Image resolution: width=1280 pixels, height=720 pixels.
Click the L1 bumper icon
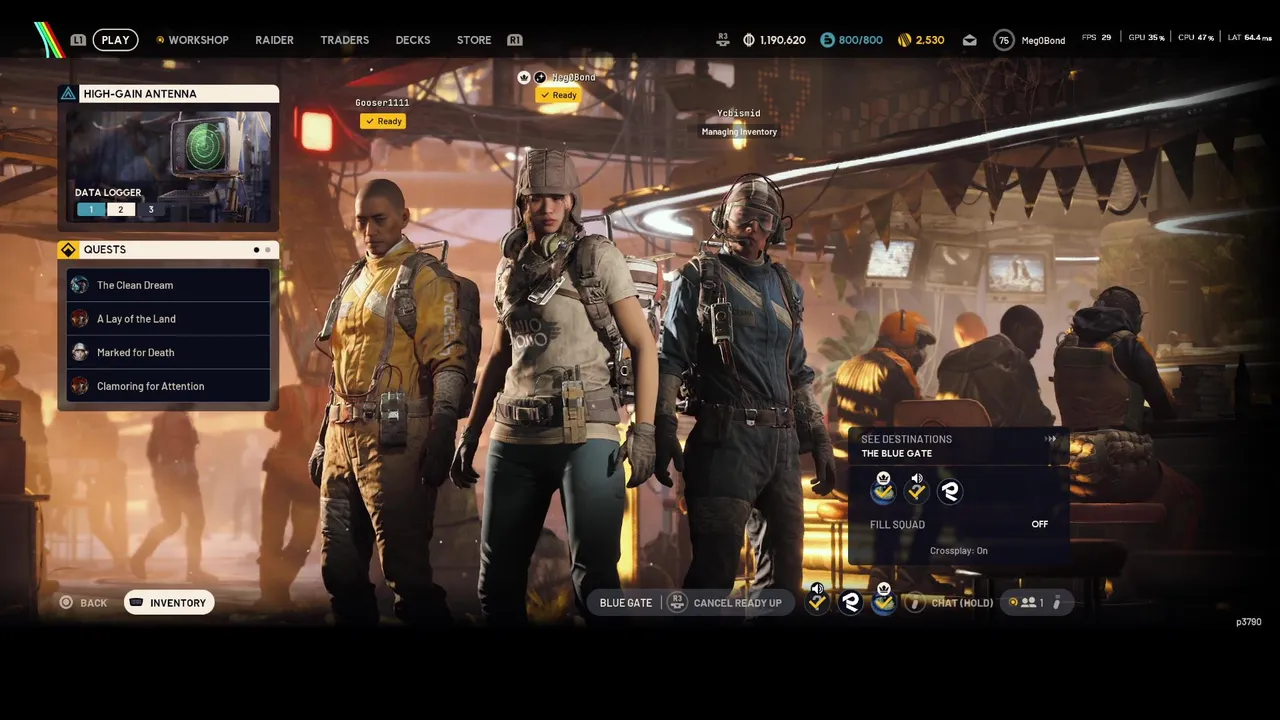point(78,40)
